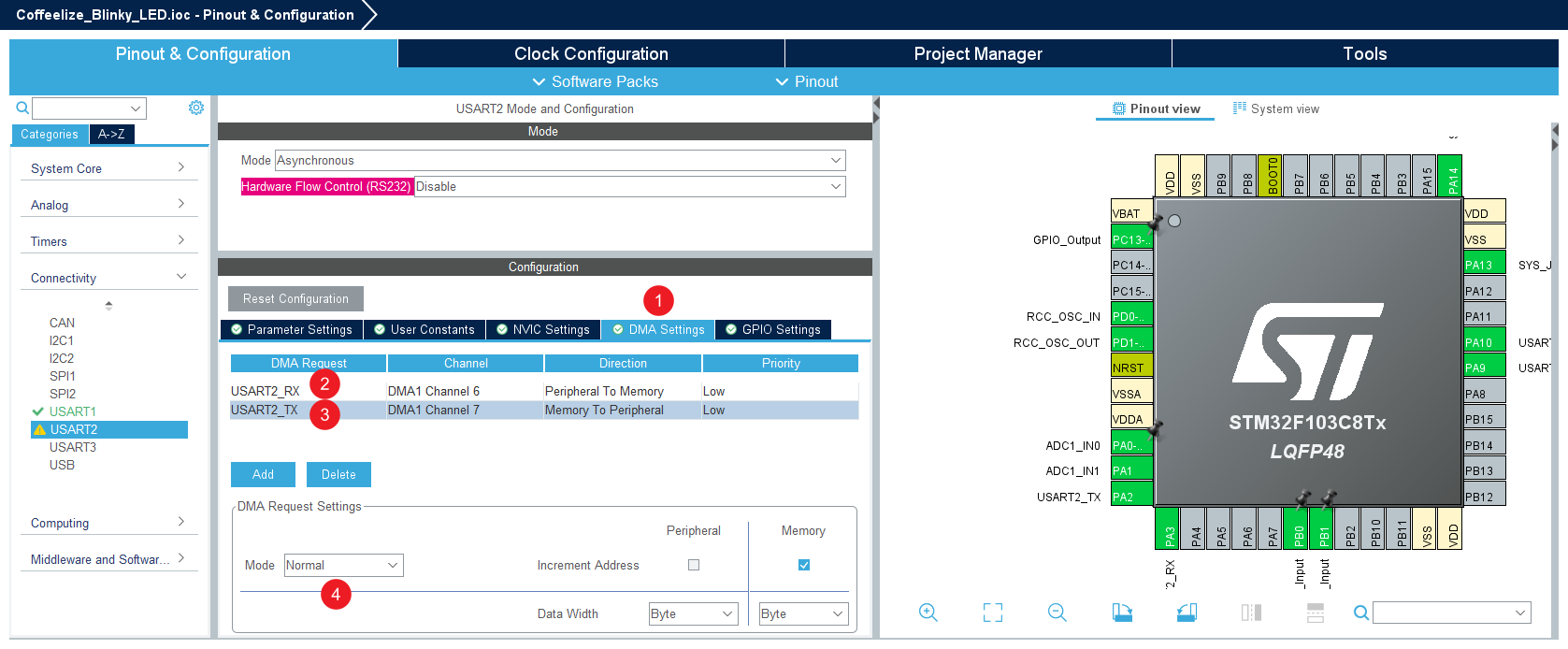Click the Add button for DMA requests
The image size is (1568, 649).
click(263, 474)
